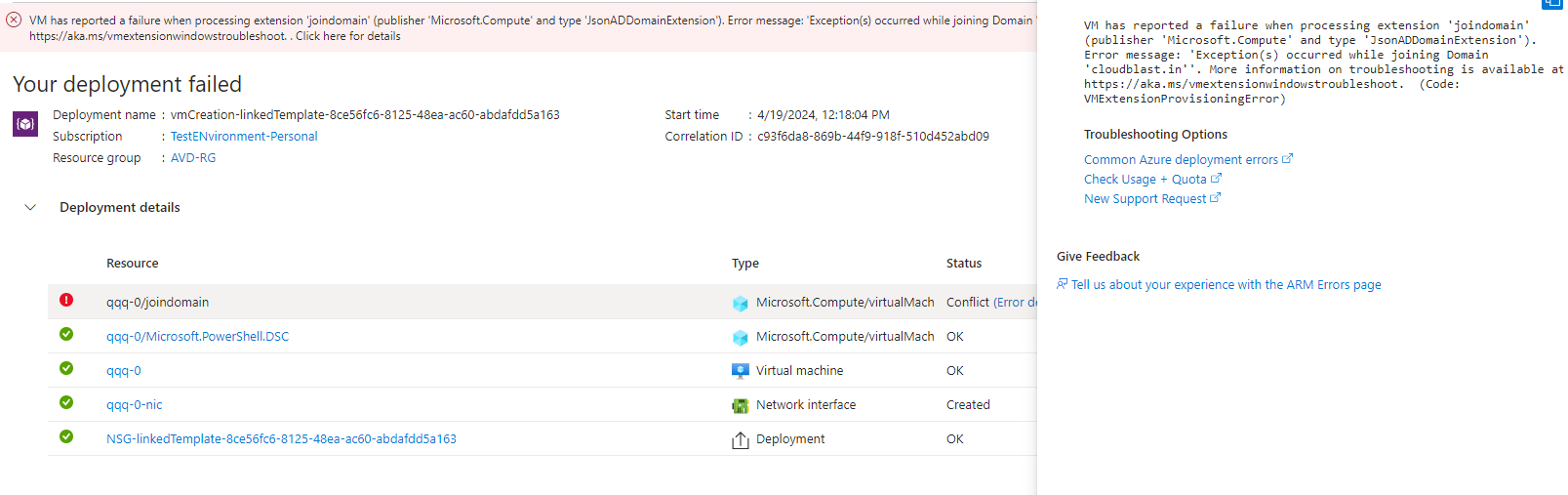Click the 'Your deployment failed' heading

127,85
